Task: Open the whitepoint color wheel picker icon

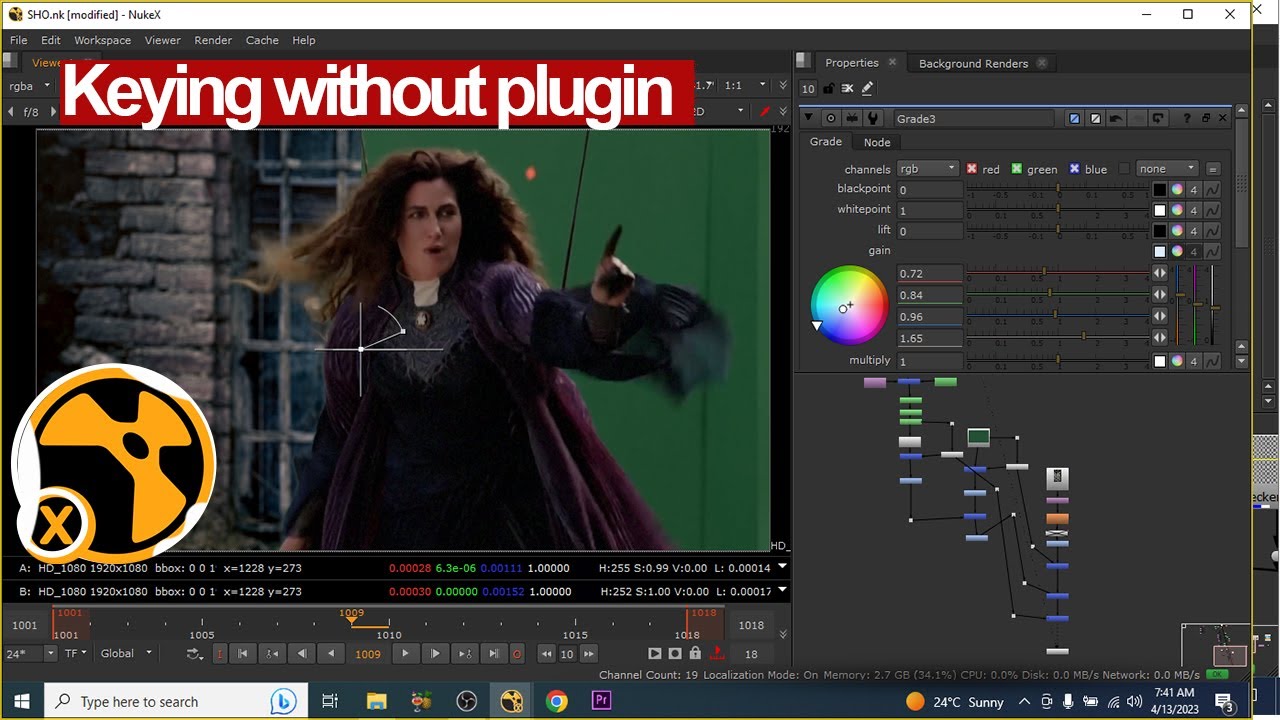Action: tap(1177, 210)
